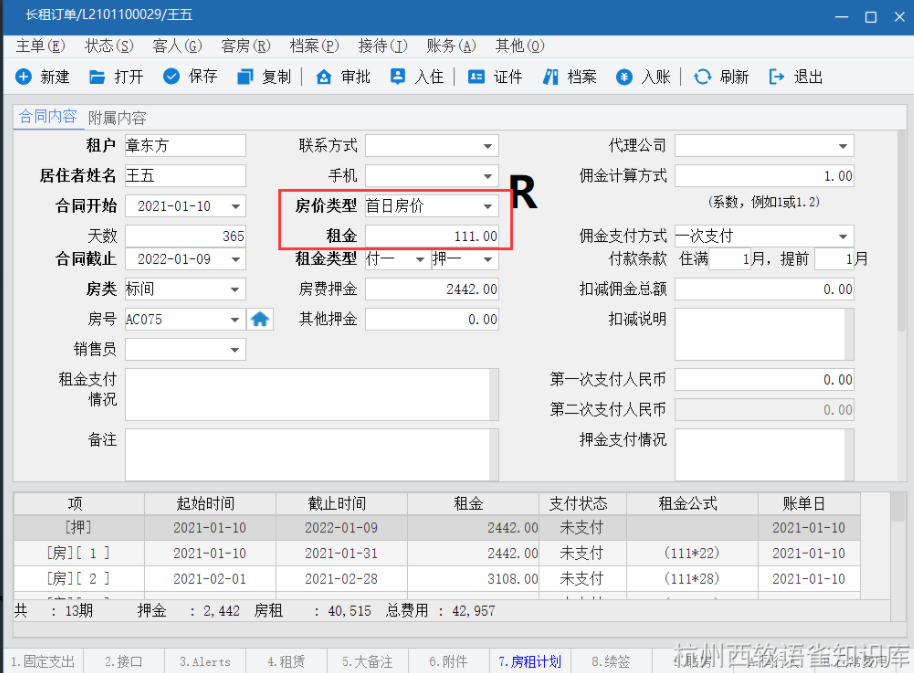
Task: Open the 合同开始 date dropdown
Action: (236, 207)
